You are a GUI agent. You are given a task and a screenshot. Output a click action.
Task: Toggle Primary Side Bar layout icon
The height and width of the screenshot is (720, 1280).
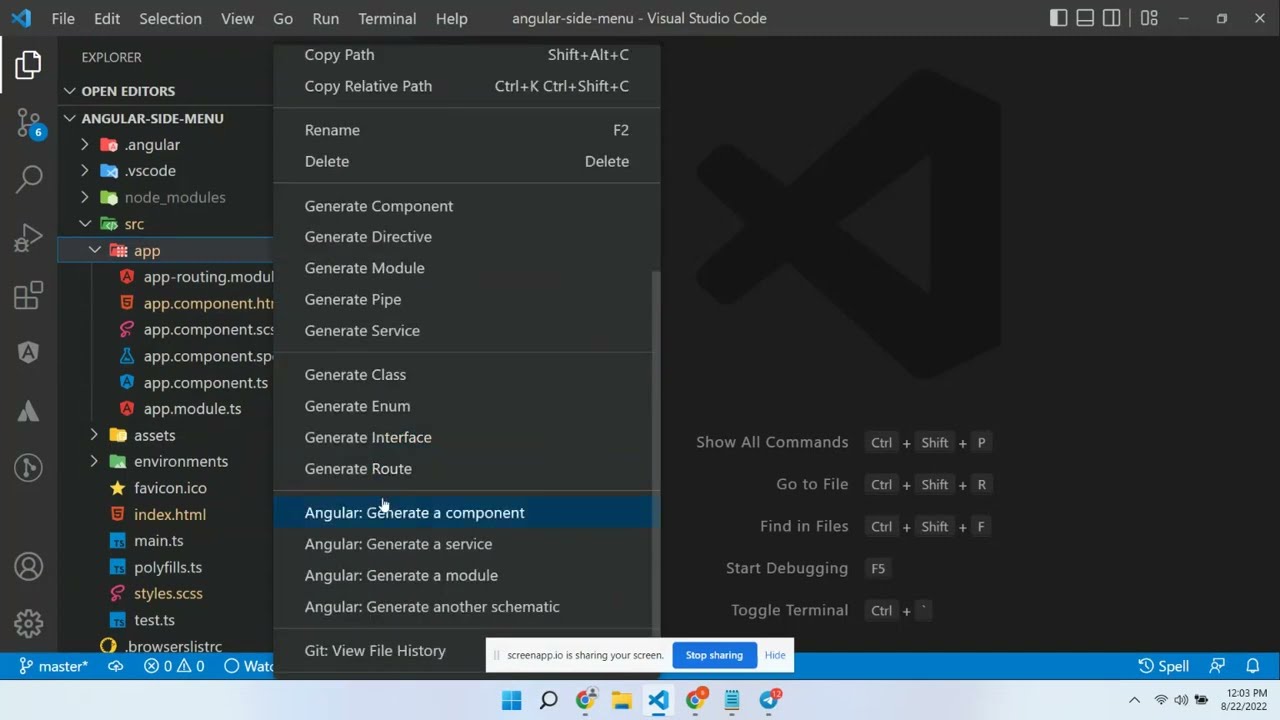point(1059,18)
